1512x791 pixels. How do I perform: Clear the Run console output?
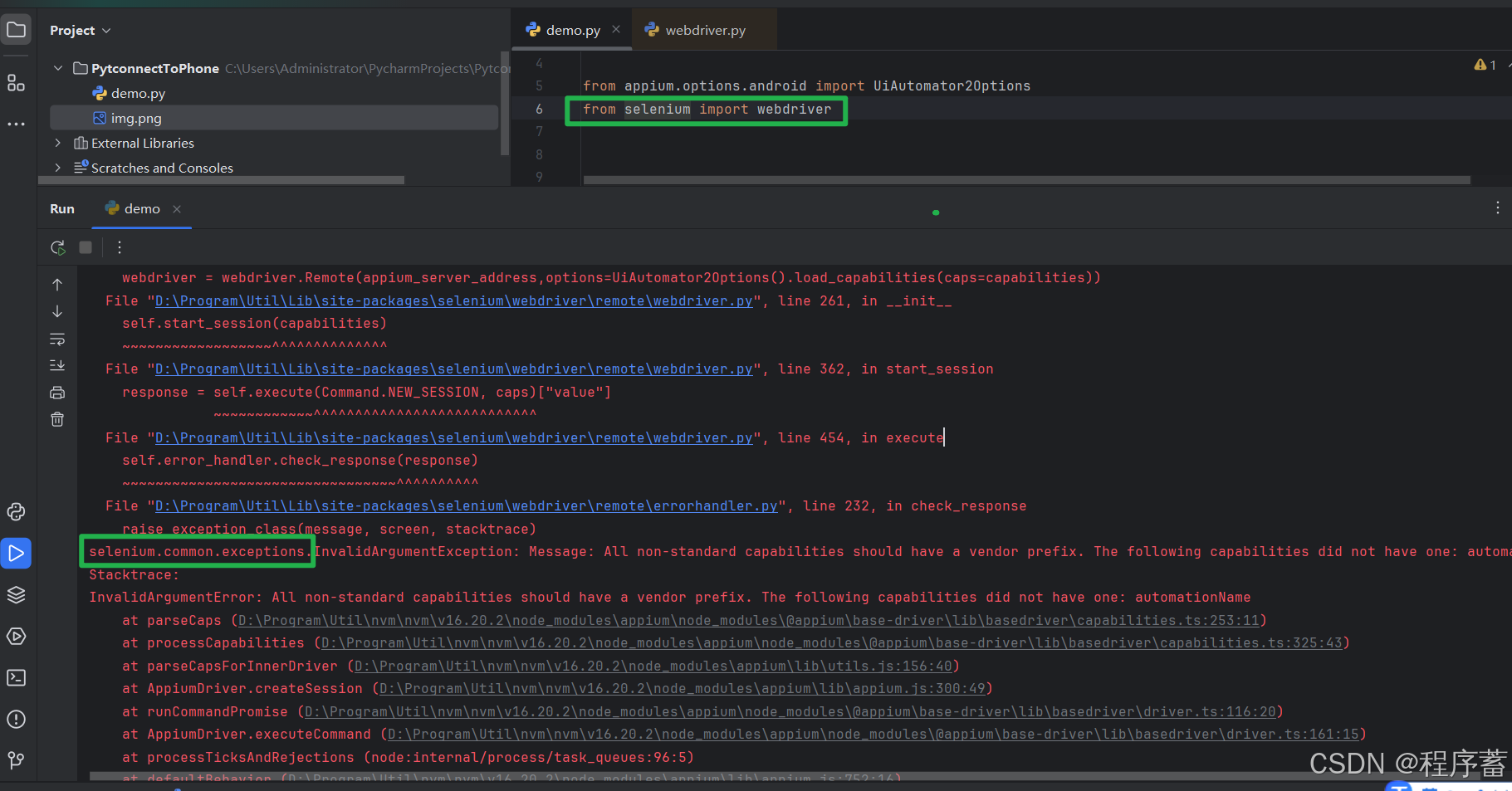pos(57,419)
